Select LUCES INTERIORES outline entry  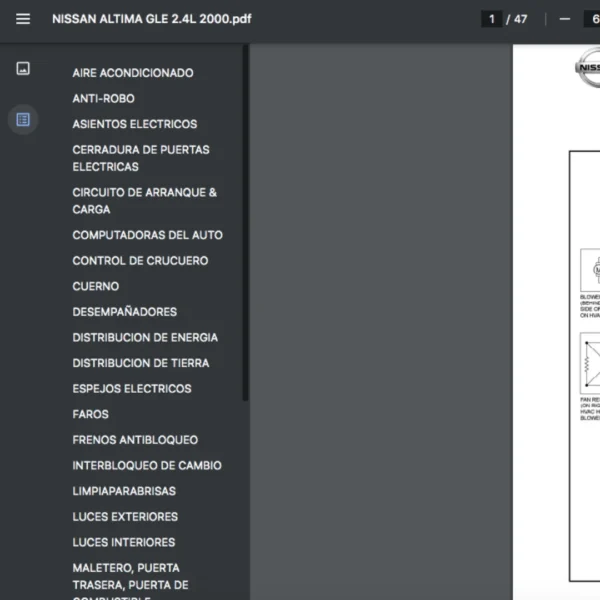tap(124, 543)
